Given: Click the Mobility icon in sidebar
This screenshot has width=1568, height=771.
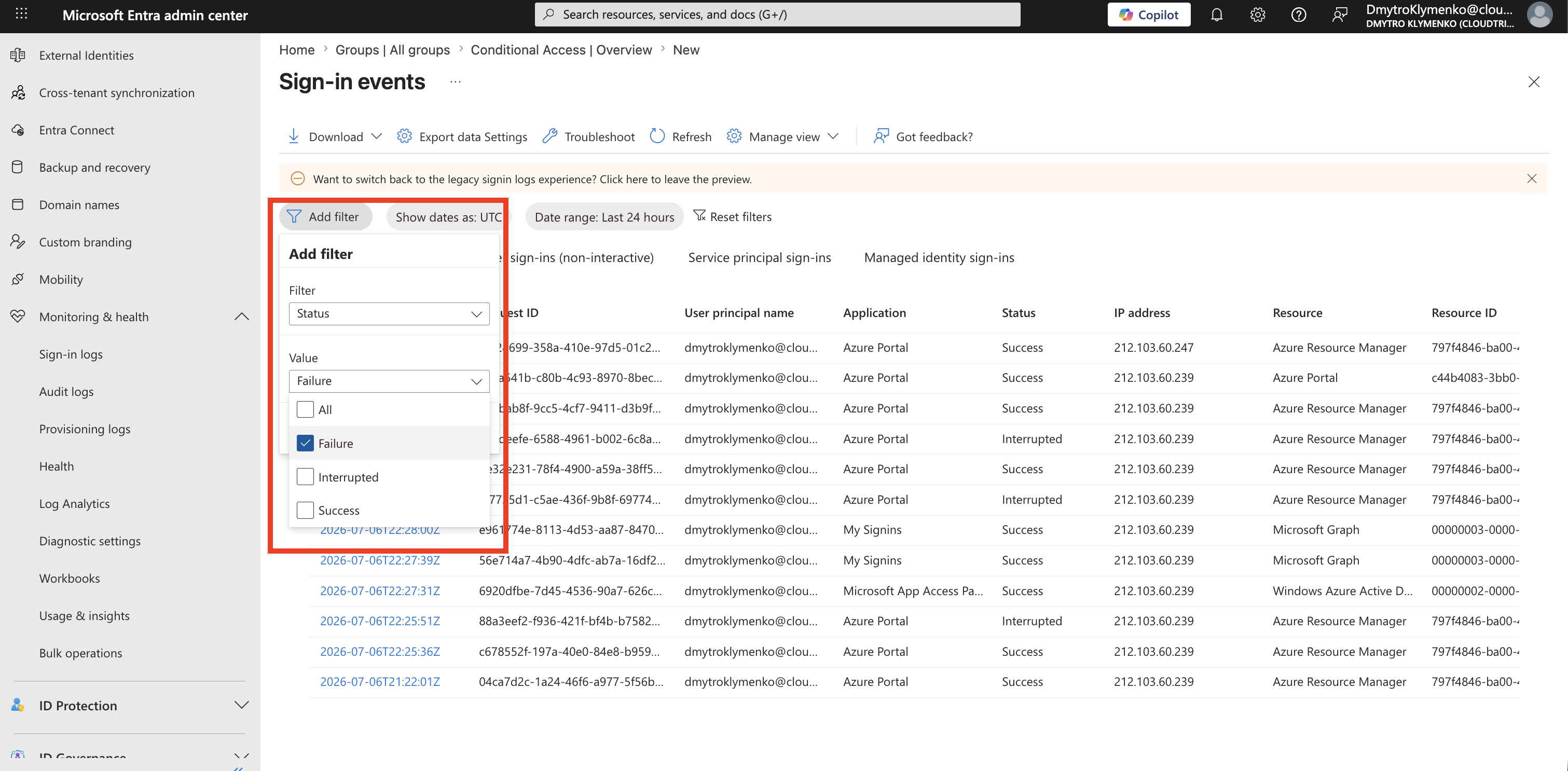Looking at the screenshot, I should pos(18,279).
